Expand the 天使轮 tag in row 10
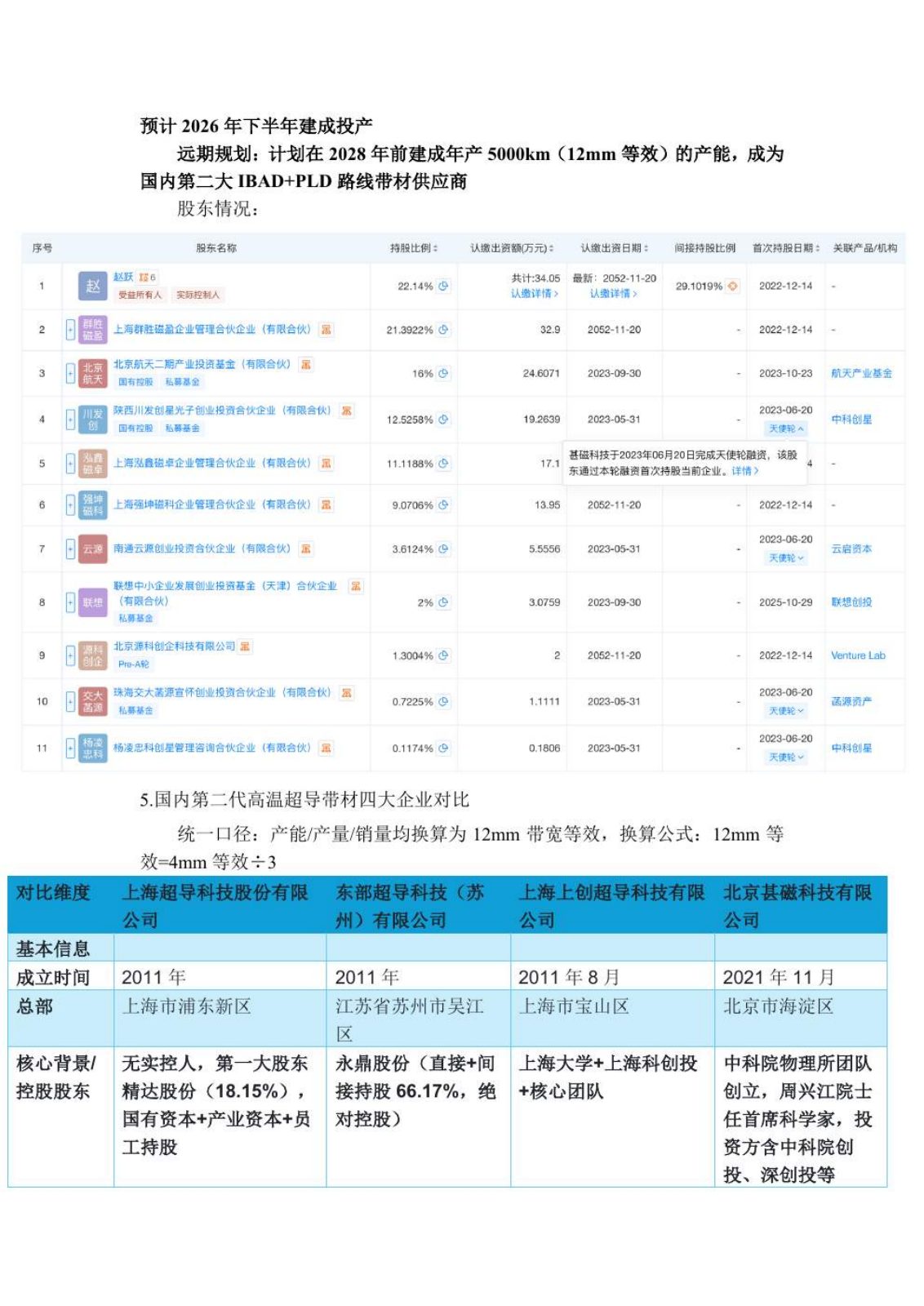The image size is (924, 1306). point(786,711)
